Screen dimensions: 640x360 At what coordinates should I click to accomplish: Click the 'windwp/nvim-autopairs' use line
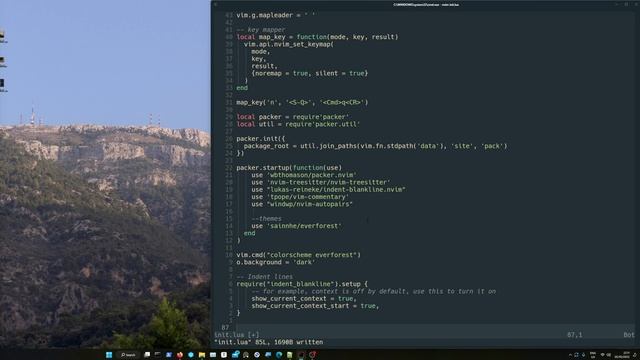(x=302, y=204)
